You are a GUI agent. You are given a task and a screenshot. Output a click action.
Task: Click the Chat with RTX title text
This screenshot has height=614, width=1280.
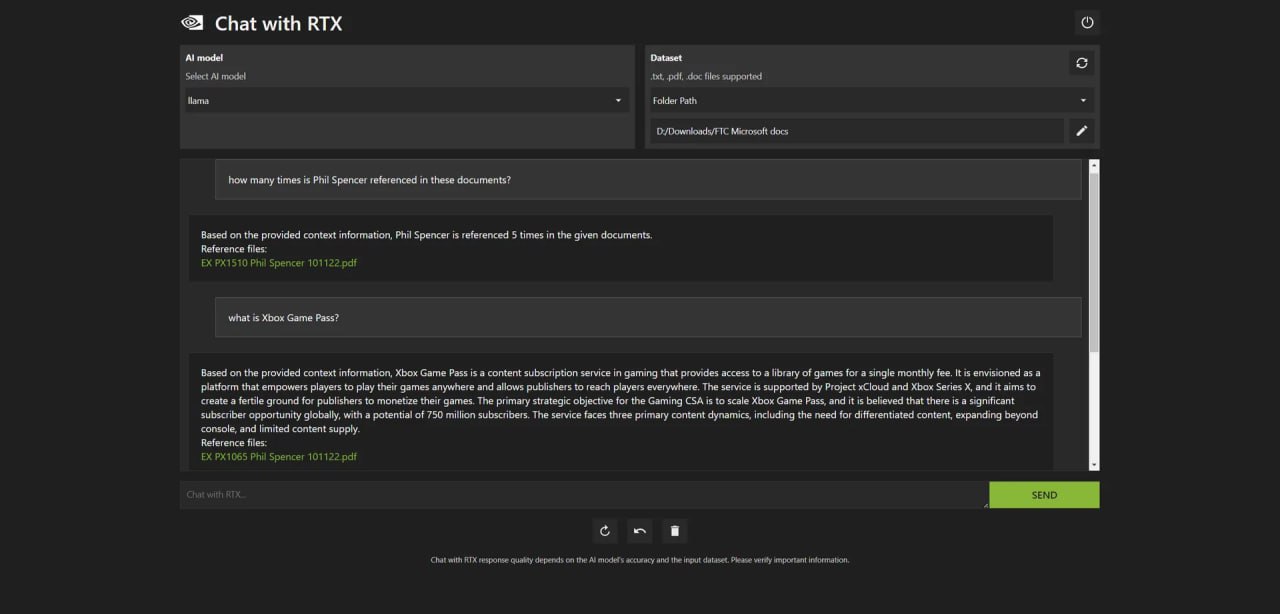(278, 23)
